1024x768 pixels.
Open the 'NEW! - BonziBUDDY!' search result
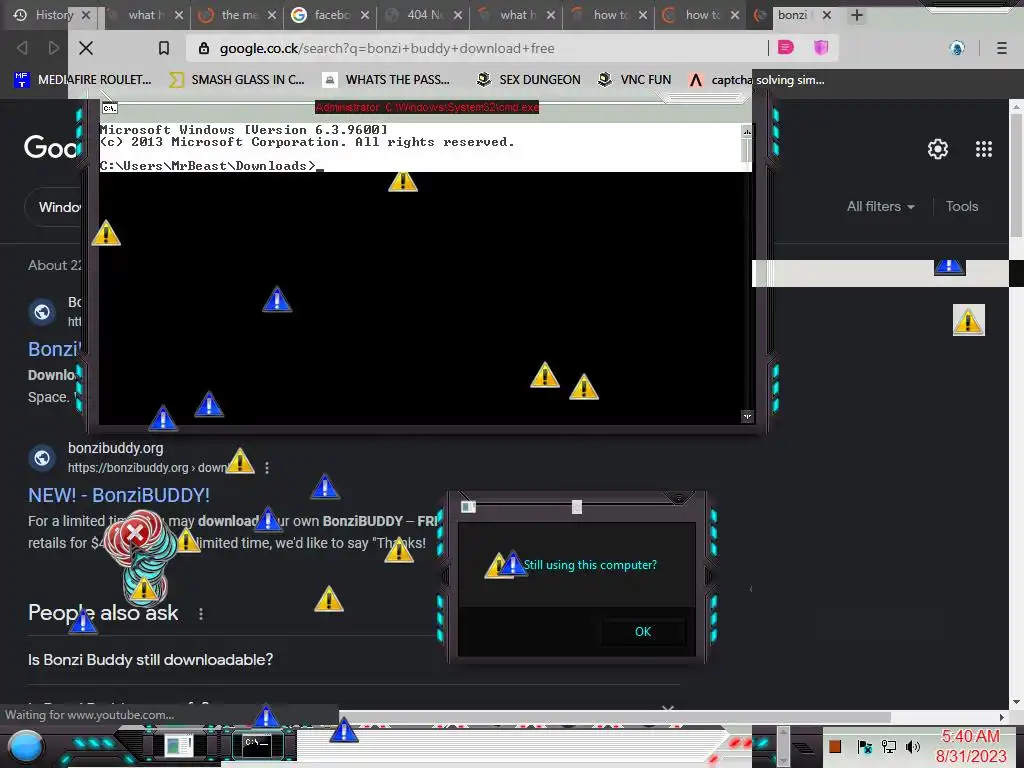coord(119,495)
